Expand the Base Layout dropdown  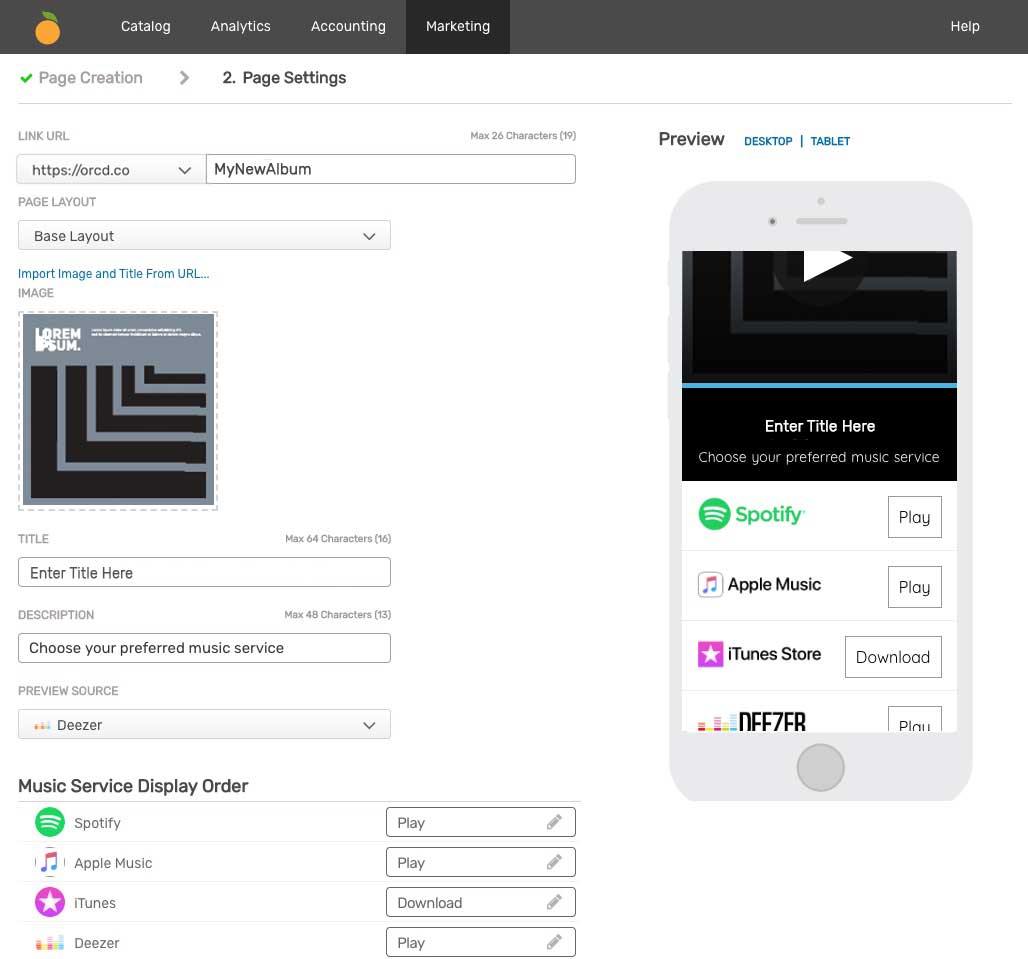pyautogui.click(x=204, y=235)
